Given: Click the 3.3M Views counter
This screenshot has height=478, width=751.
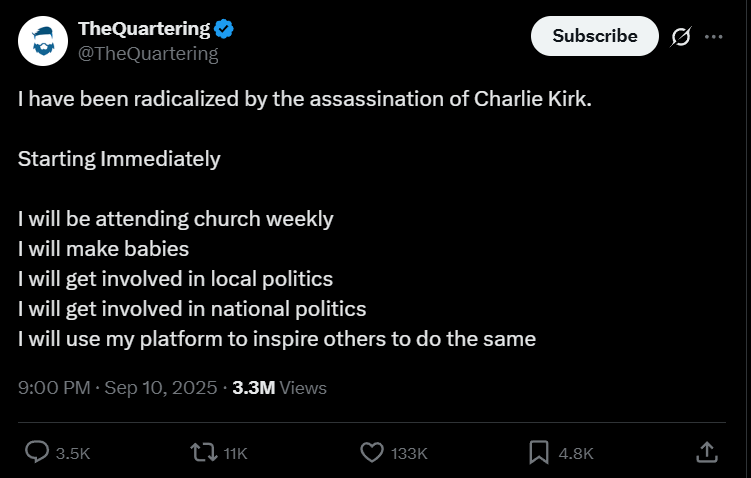Looking at the screenshot, I should coord(279,388).
